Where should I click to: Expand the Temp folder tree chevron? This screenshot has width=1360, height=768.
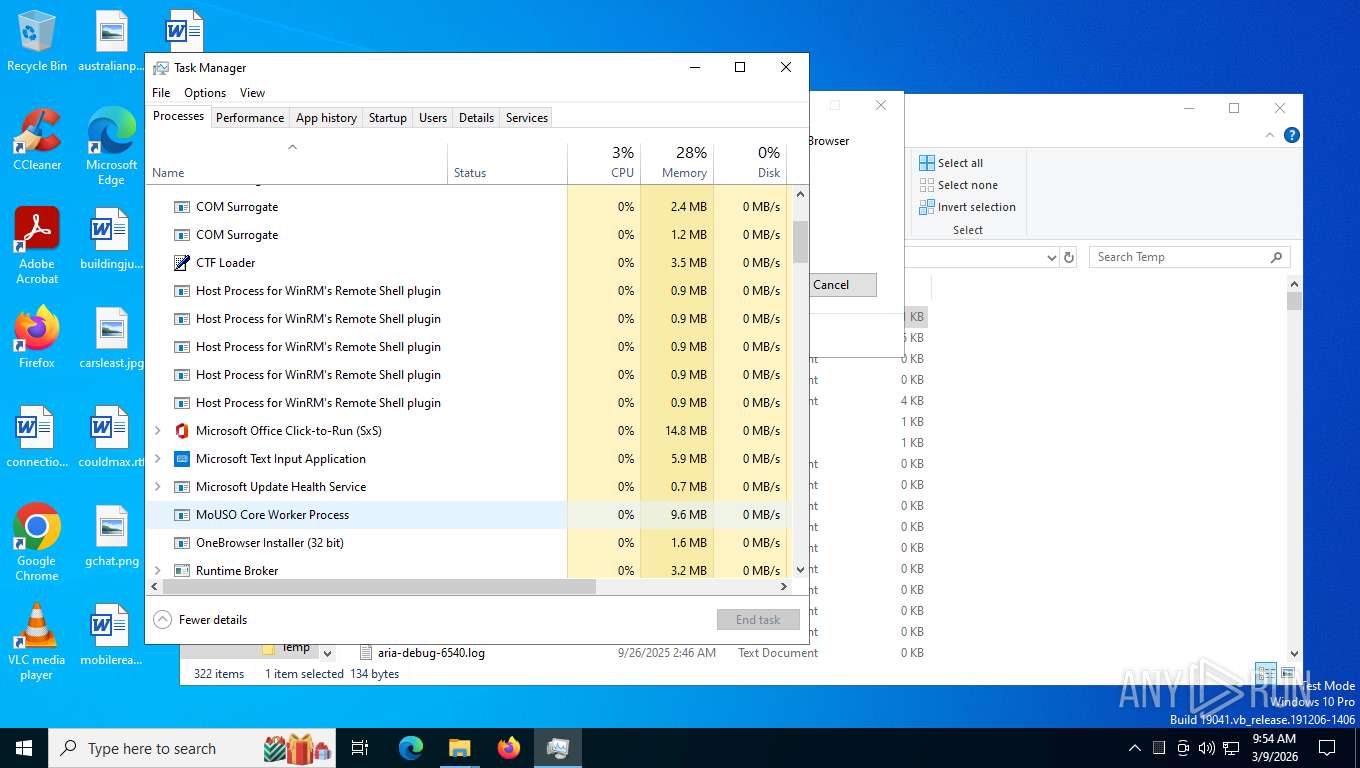[327, 653]
